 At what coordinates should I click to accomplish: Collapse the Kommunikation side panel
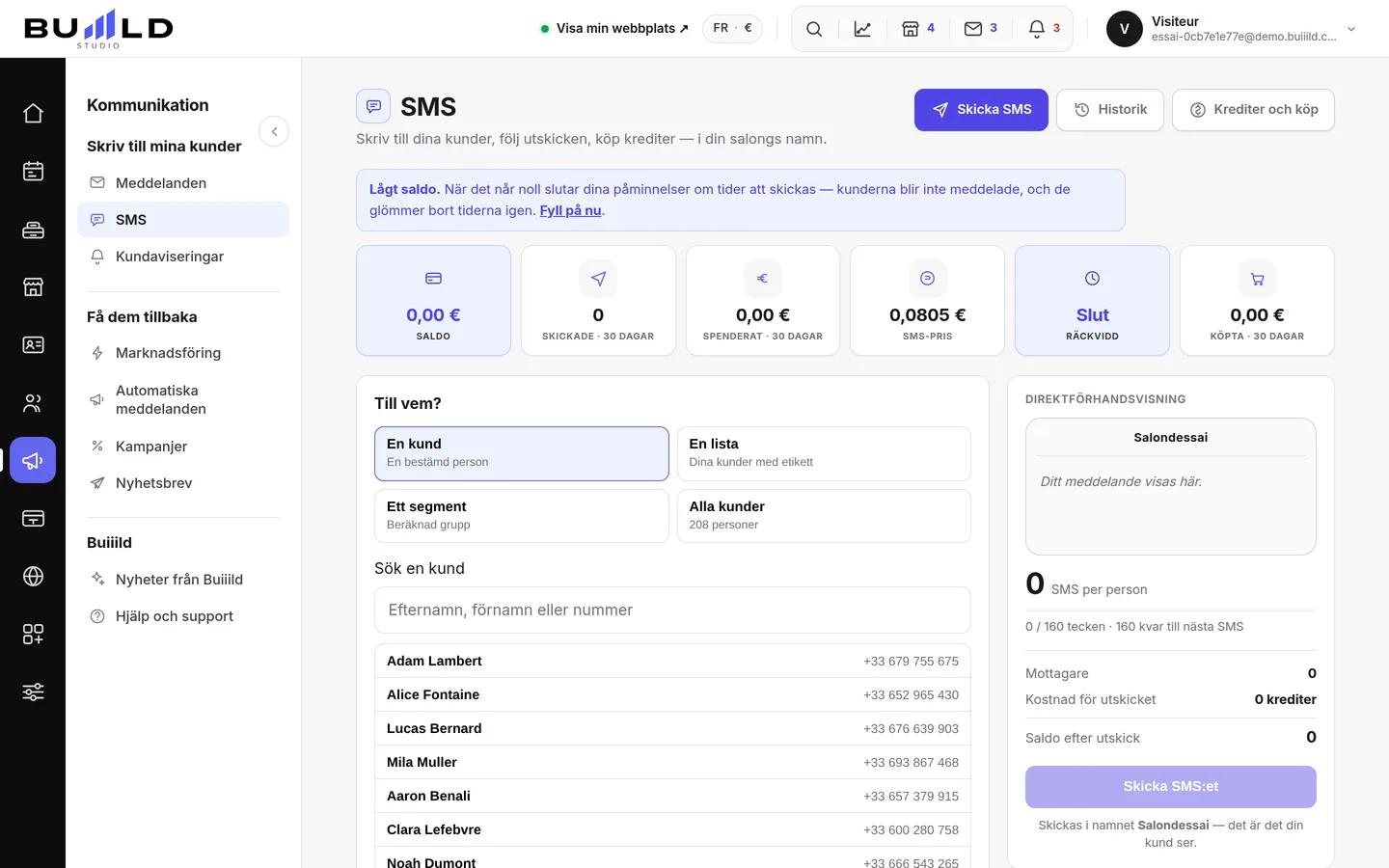point(274,131)
